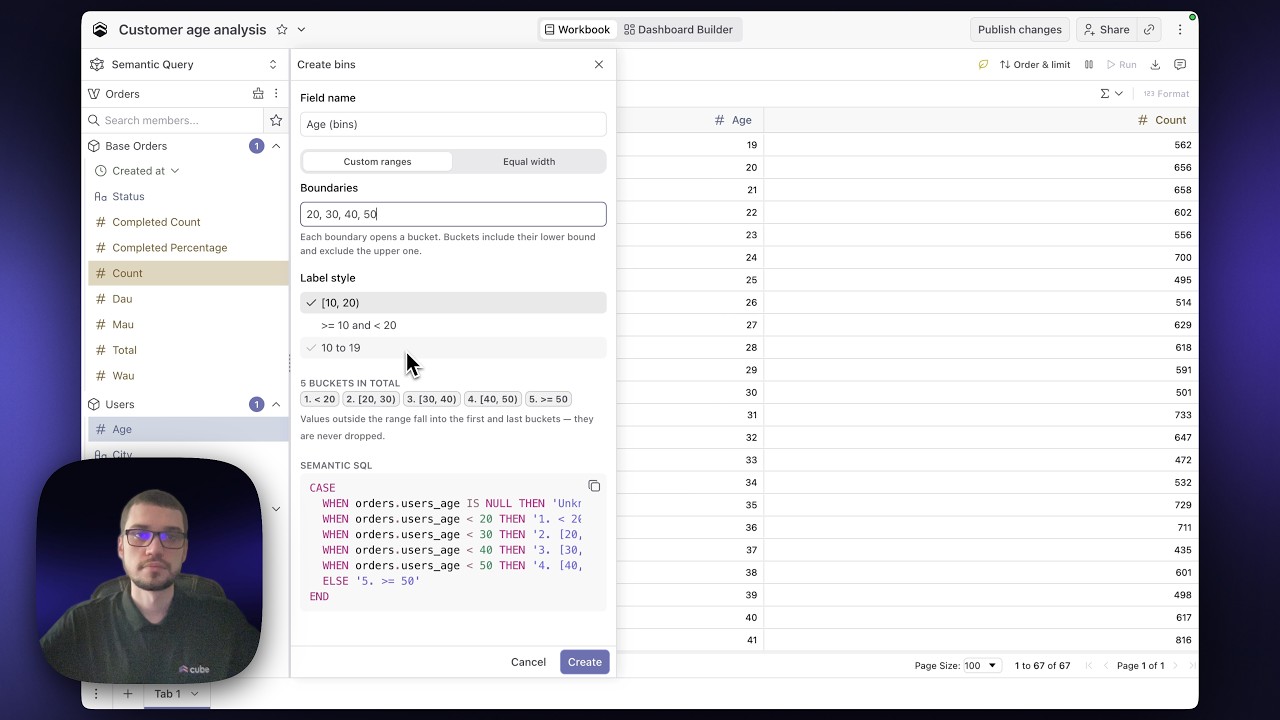Switch to the Dashboard Builder view
1280x720 pixels.
point(678,30)
